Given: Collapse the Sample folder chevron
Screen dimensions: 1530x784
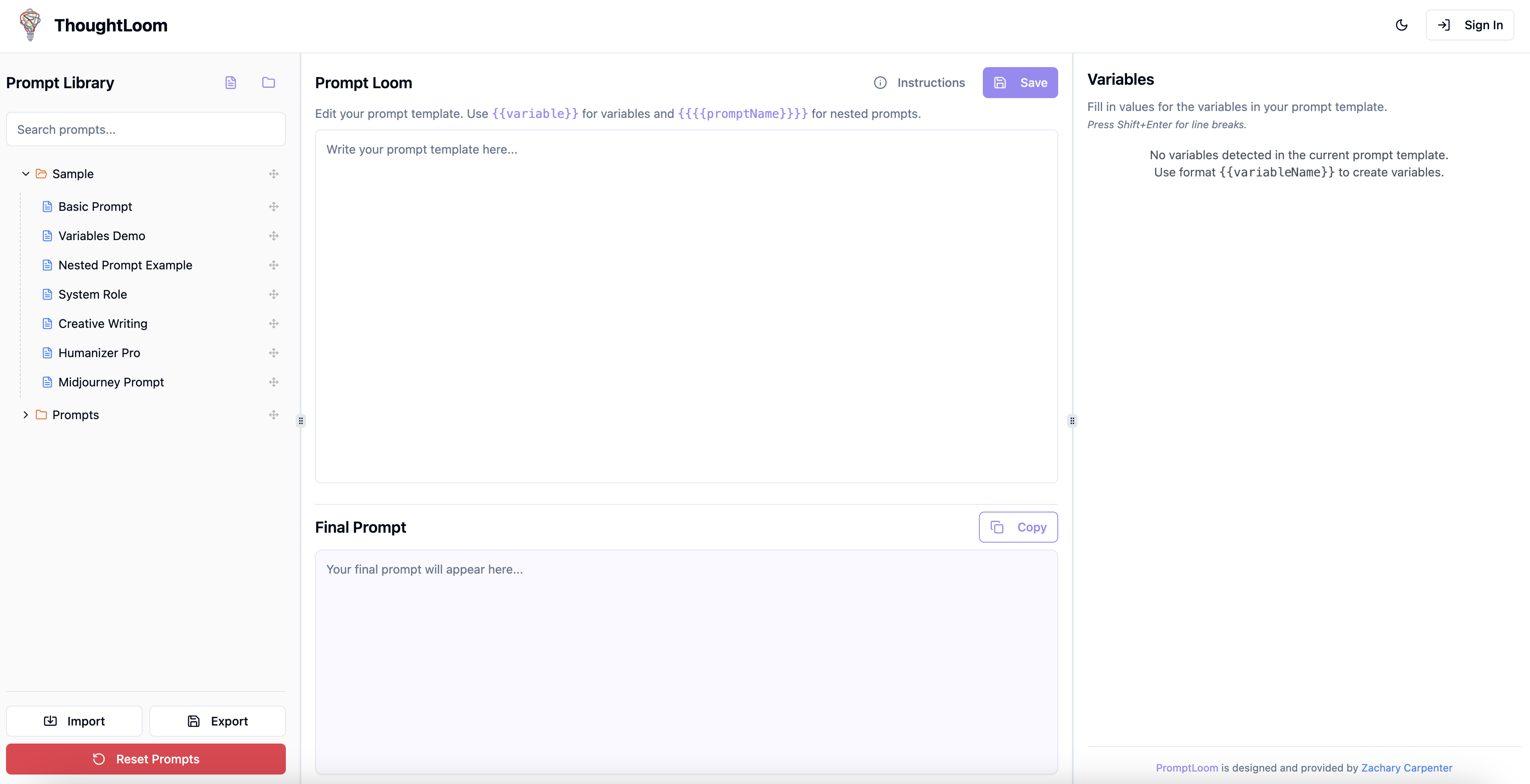Looking at the screenshot, I should click(25, 174).
